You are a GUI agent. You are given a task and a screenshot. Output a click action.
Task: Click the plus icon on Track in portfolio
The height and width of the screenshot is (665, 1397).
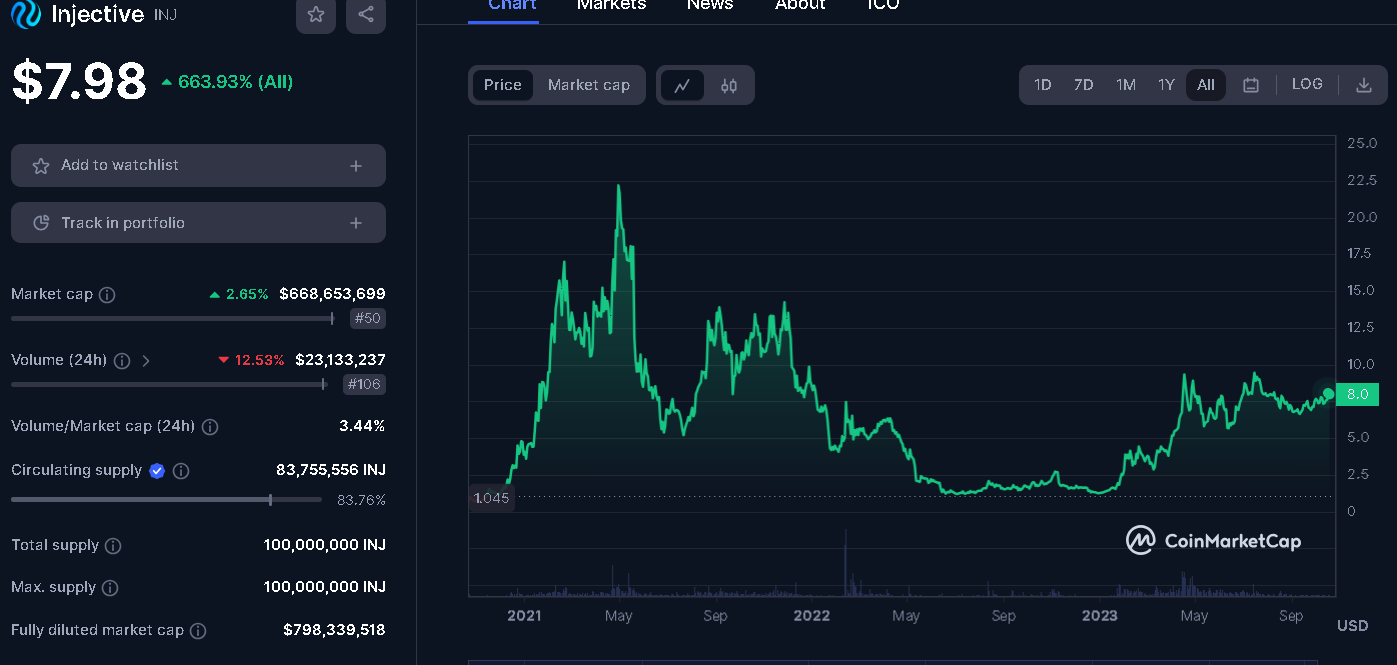tap(356, 223)
